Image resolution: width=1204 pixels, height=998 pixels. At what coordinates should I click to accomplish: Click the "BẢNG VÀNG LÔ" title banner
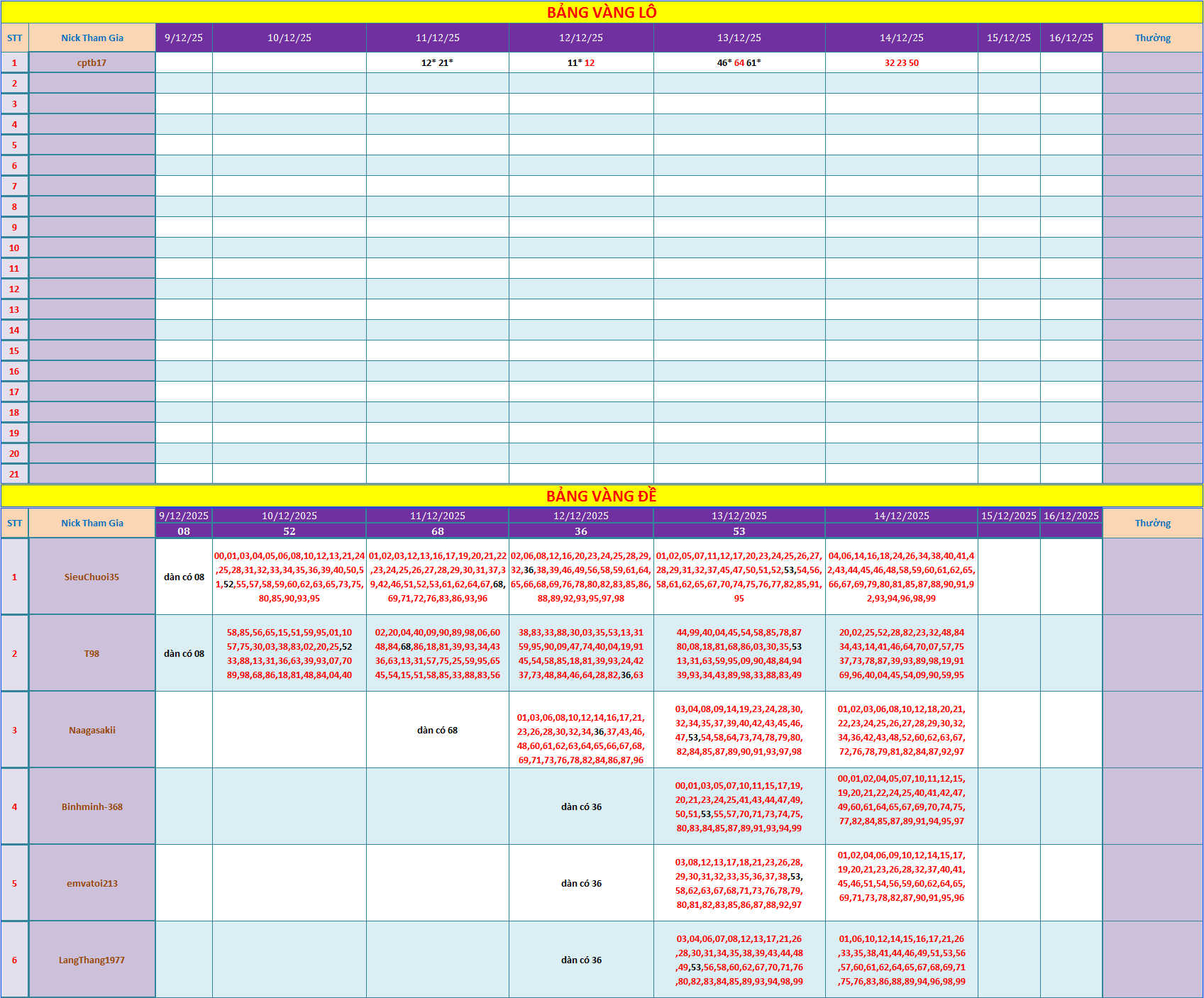click(602, 12)
